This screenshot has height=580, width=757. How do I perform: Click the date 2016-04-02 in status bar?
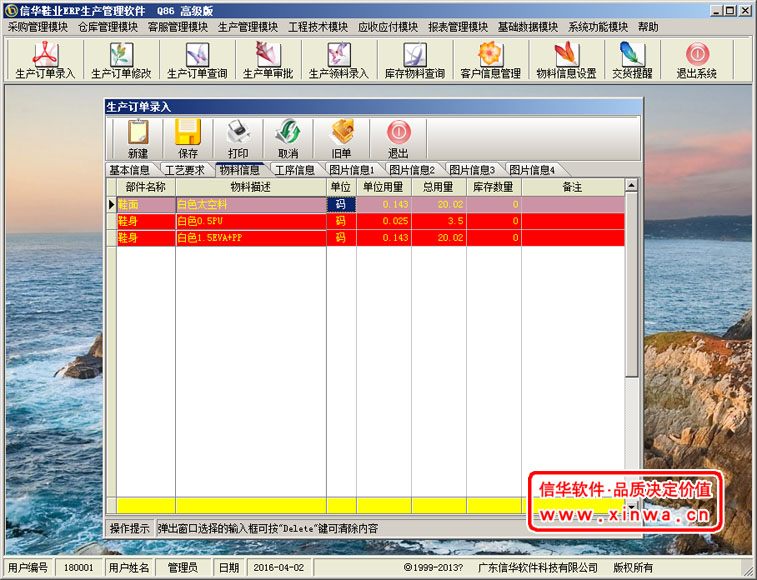click(279, 567)
